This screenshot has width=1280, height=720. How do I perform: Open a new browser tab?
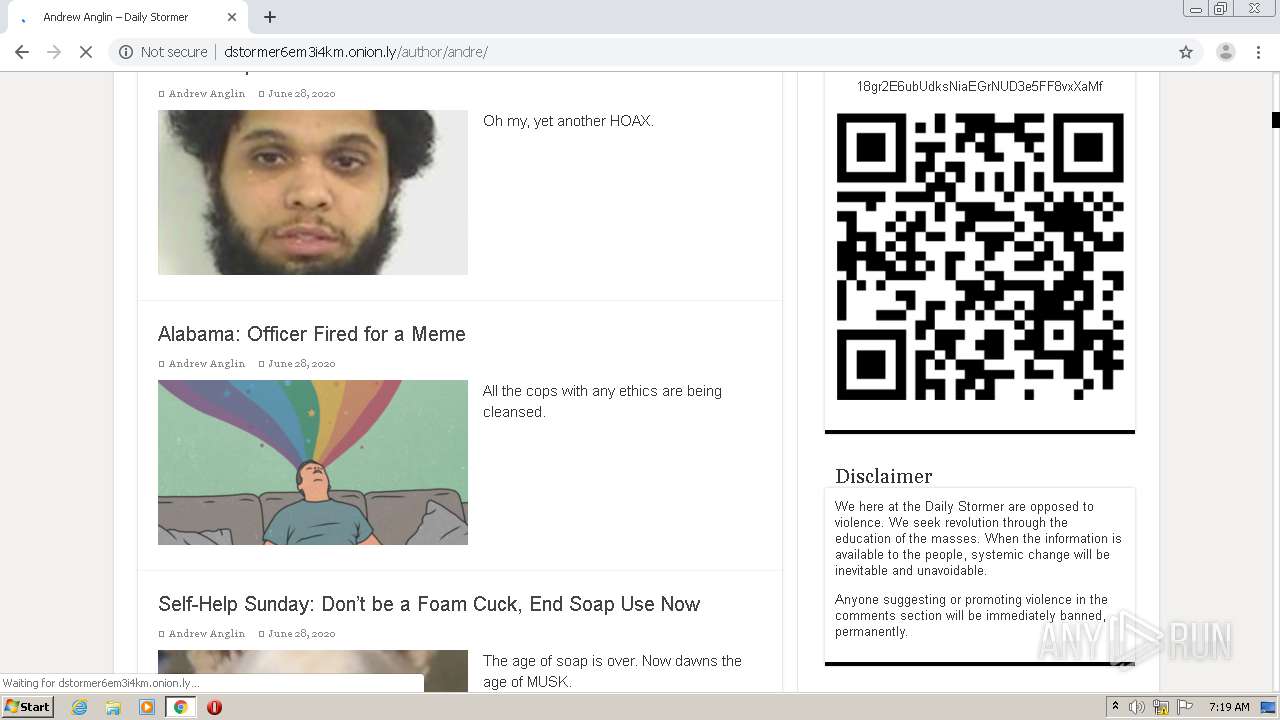[x=270, y=17]
